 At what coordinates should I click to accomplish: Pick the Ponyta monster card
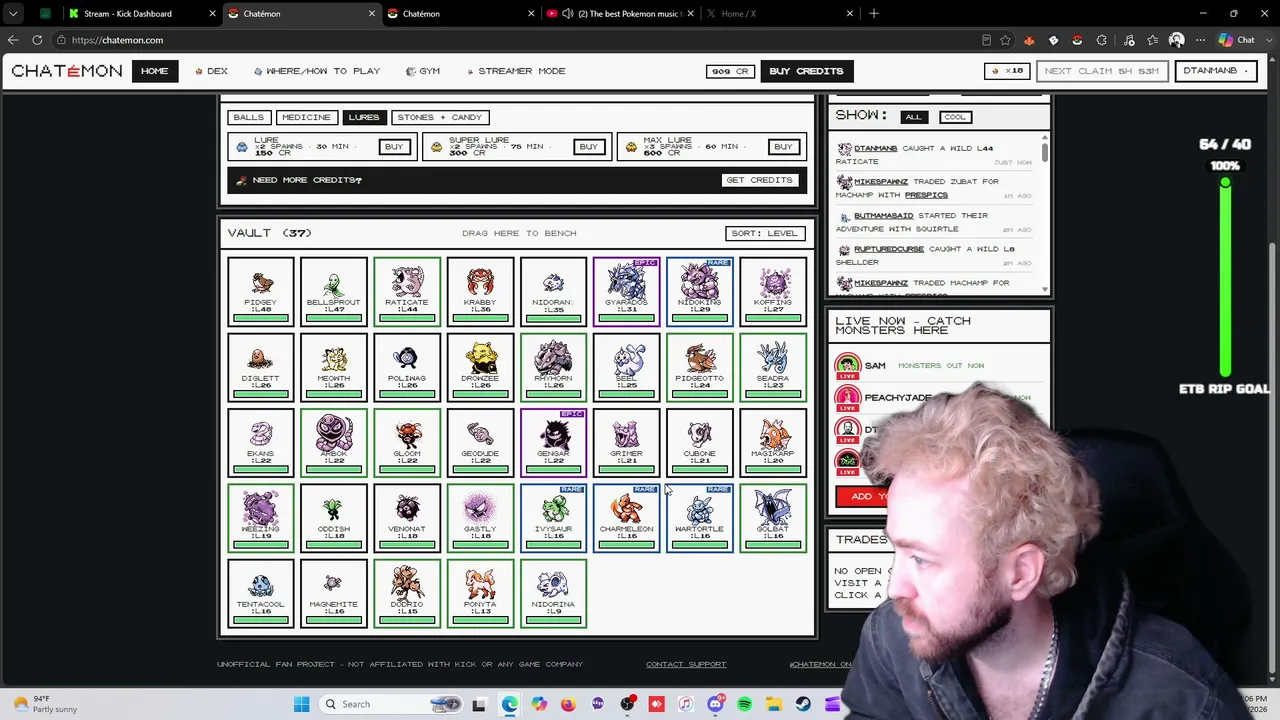click(480, 594)
